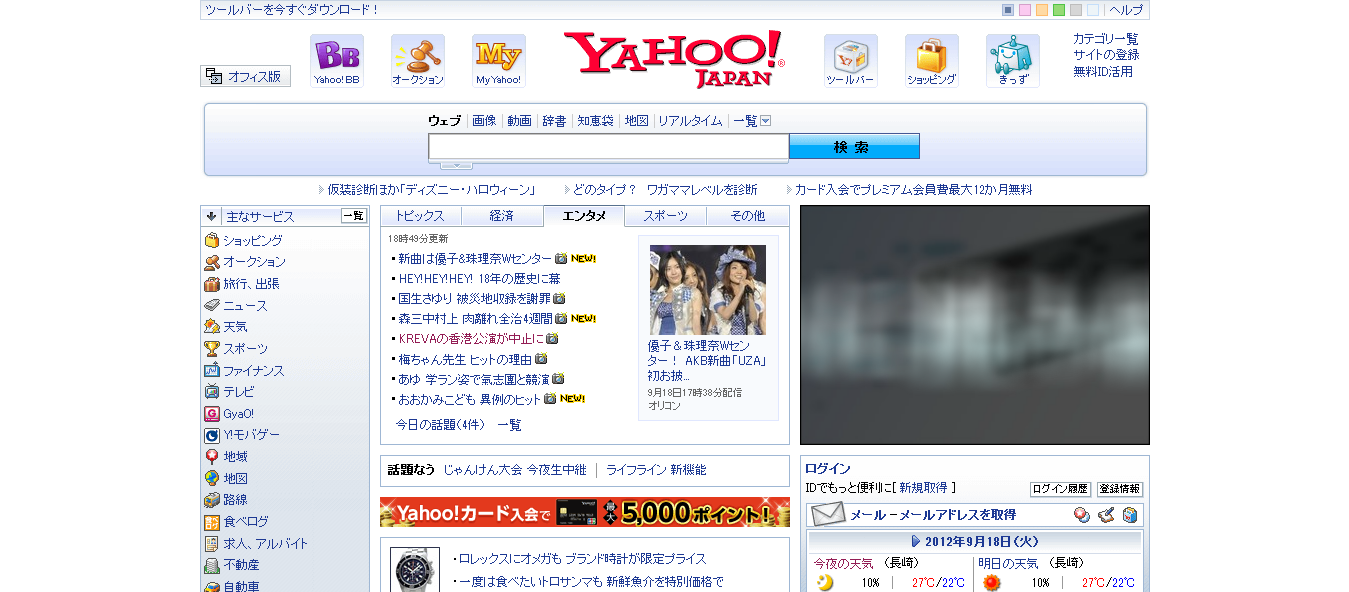Viewport: 1349px width, 592px height.
Task: Open the きっず robot icon
Action: [1013, 61]
